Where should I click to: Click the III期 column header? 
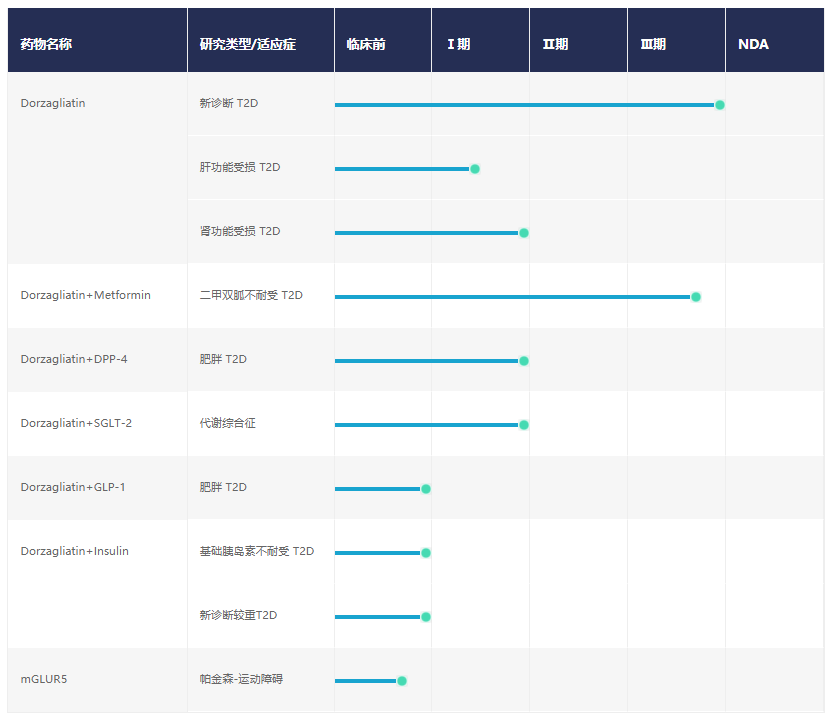tap(676, 40)
